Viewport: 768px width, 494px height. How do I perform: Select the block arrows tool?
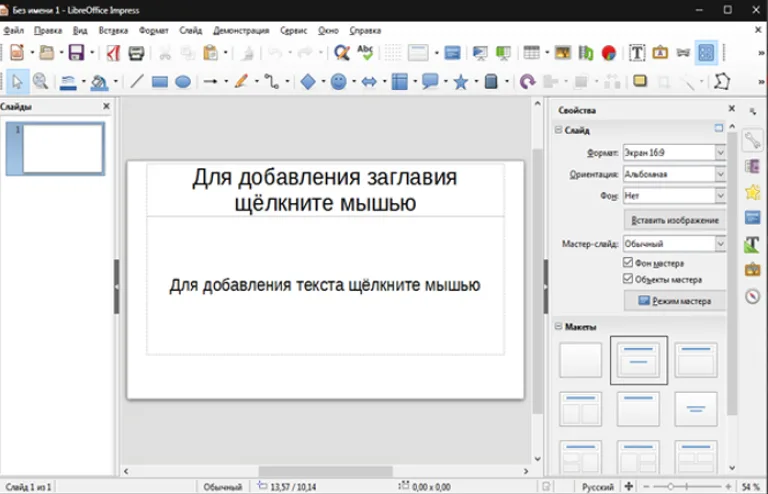[x=369, y=82]
